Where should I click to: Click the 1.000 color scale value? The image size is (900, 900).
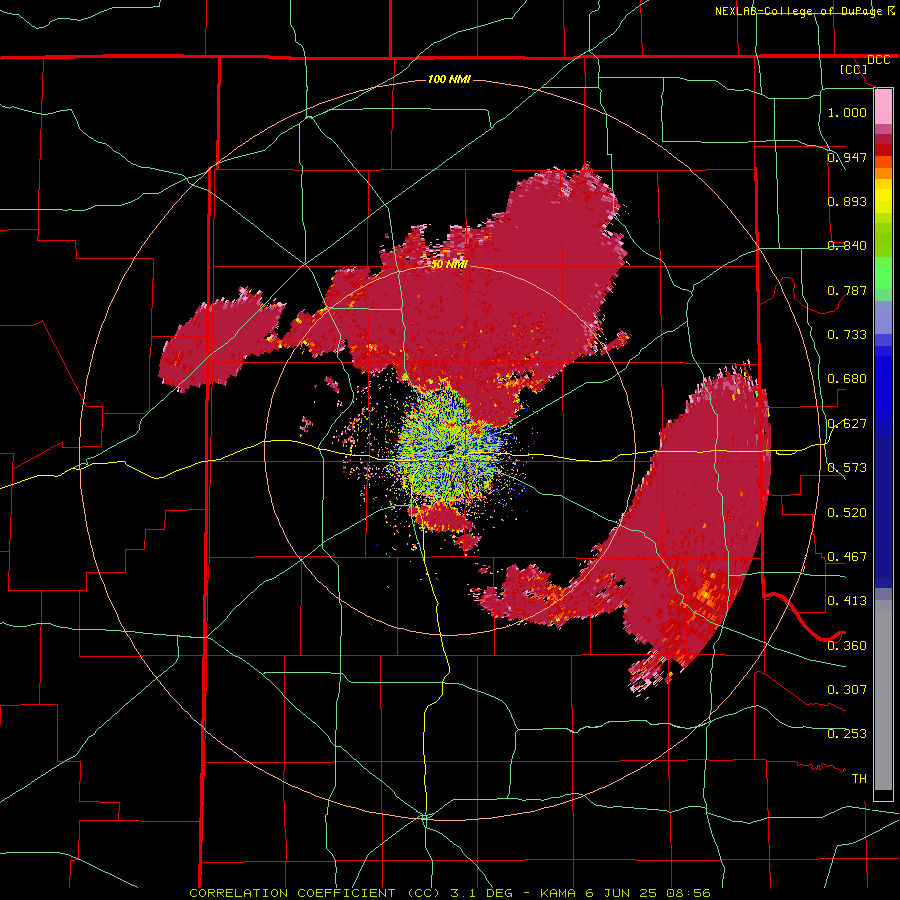(x=847, y=112)
